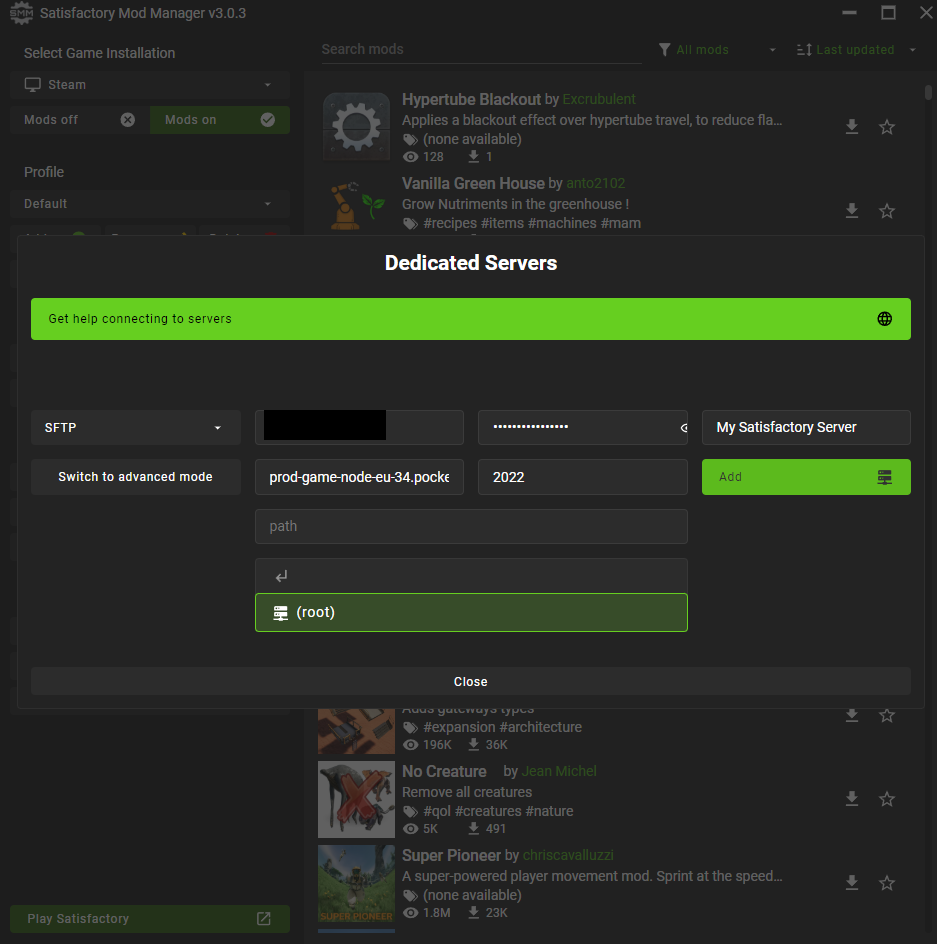
Task: Turn mods on
Action: [220, 120]
